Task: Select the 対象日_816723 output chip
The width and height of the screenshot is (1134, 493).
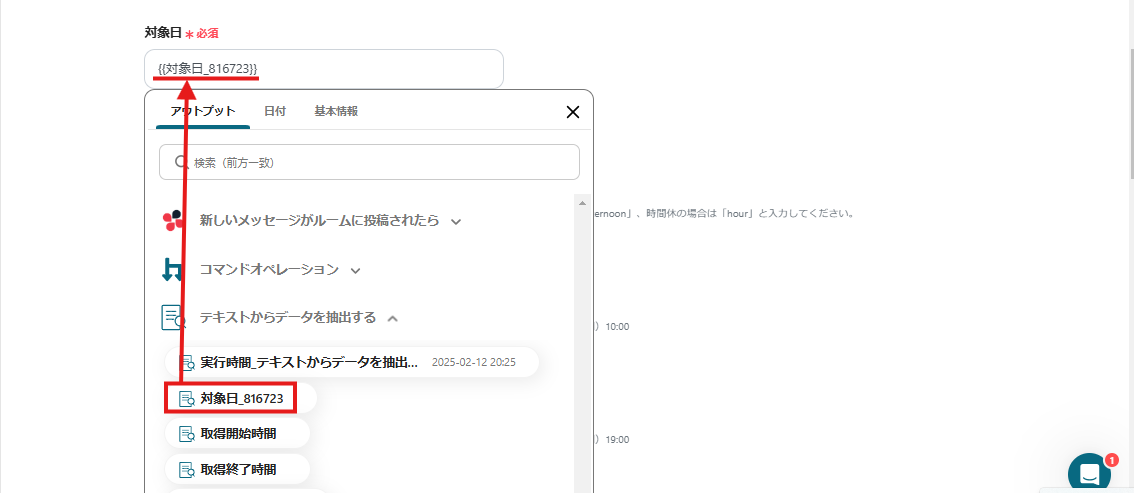Action: [240, 398]
